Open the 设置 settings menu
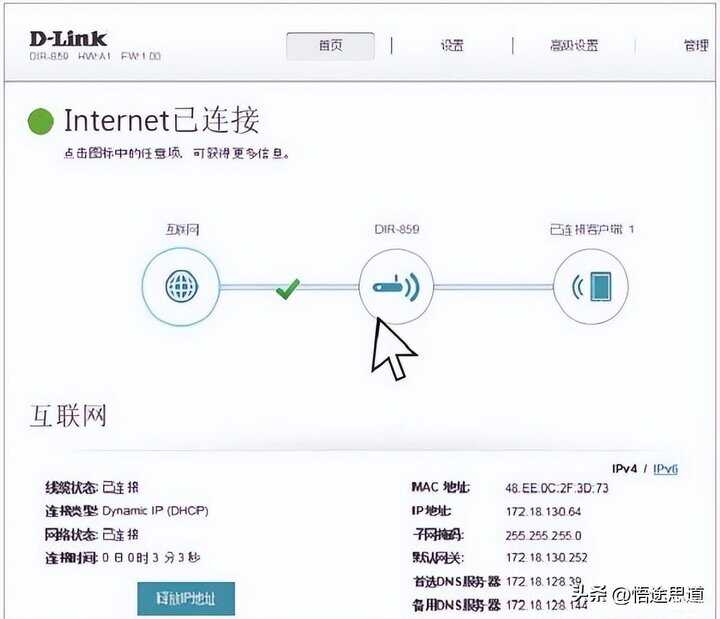 coord(452,45)
